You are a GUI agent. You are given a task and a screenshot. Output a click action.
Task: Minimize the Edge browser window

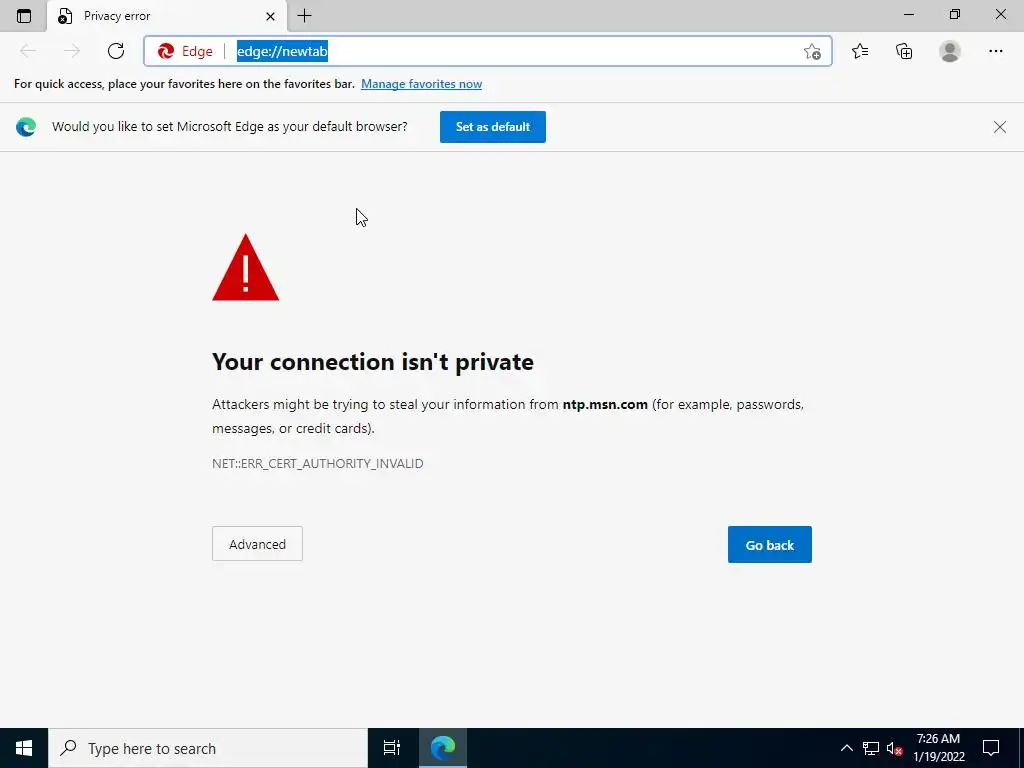click(909, 15)
